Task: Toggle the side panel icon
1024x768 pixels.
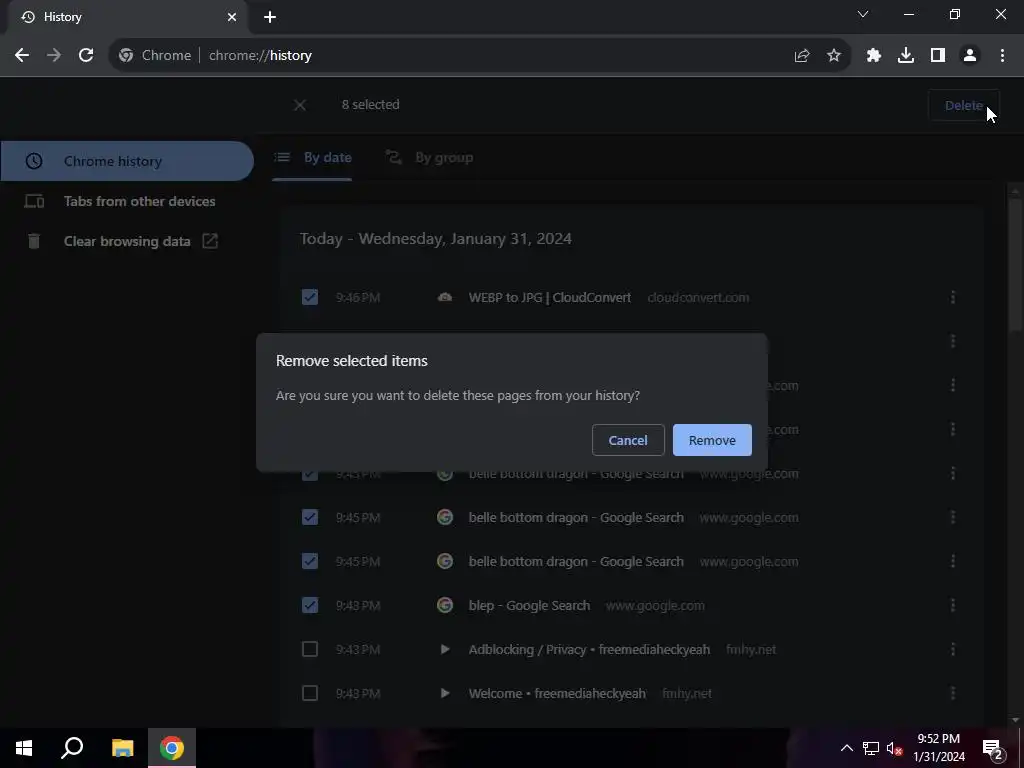Action: [x=938, y=56]
